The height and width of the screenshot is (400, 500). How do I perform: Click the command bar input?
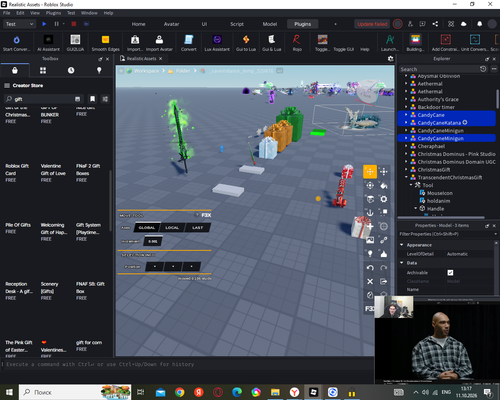pos(188,364)
